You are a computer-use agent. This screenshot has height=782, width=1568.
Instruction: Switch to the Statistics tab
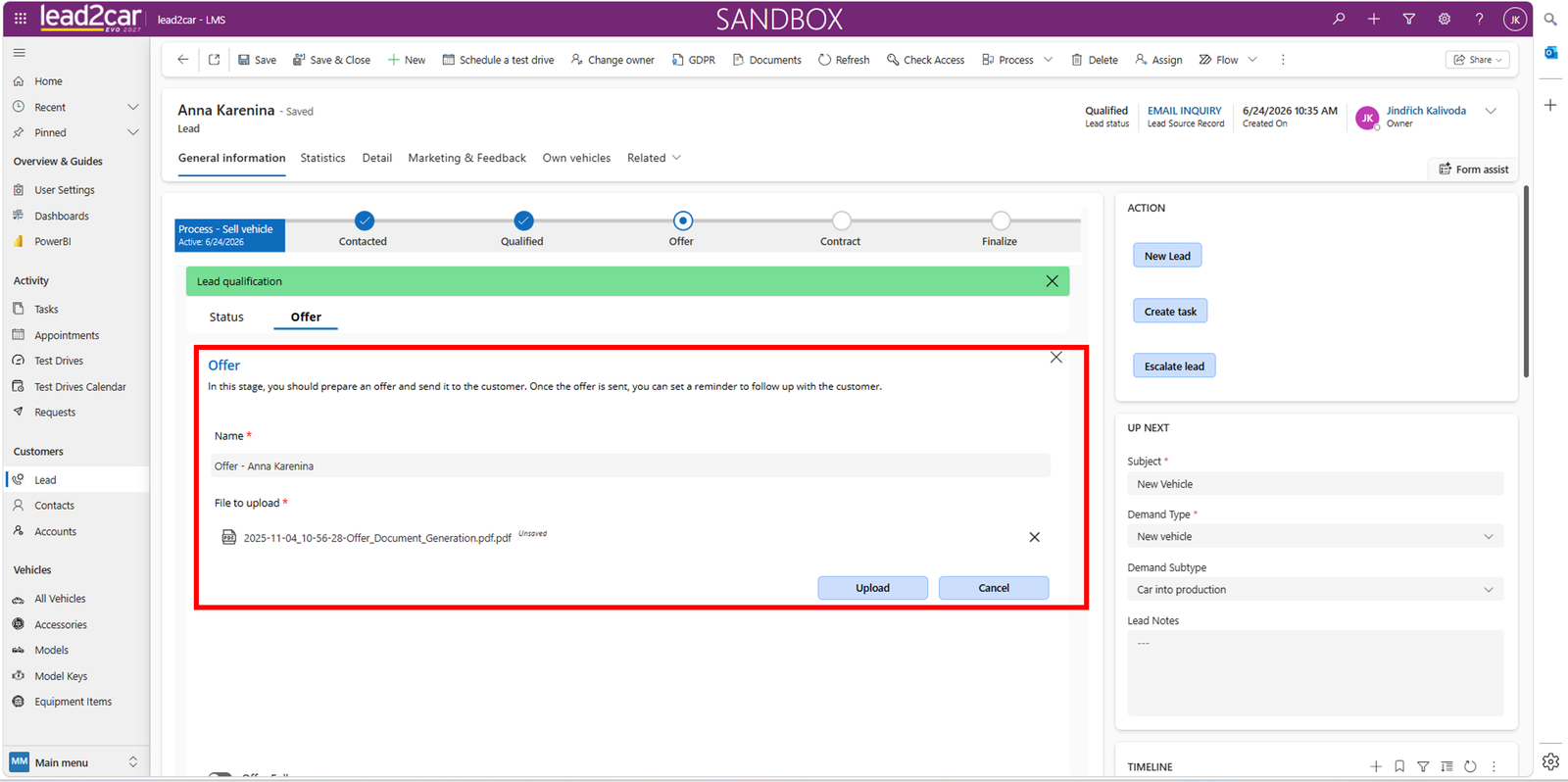322,158
